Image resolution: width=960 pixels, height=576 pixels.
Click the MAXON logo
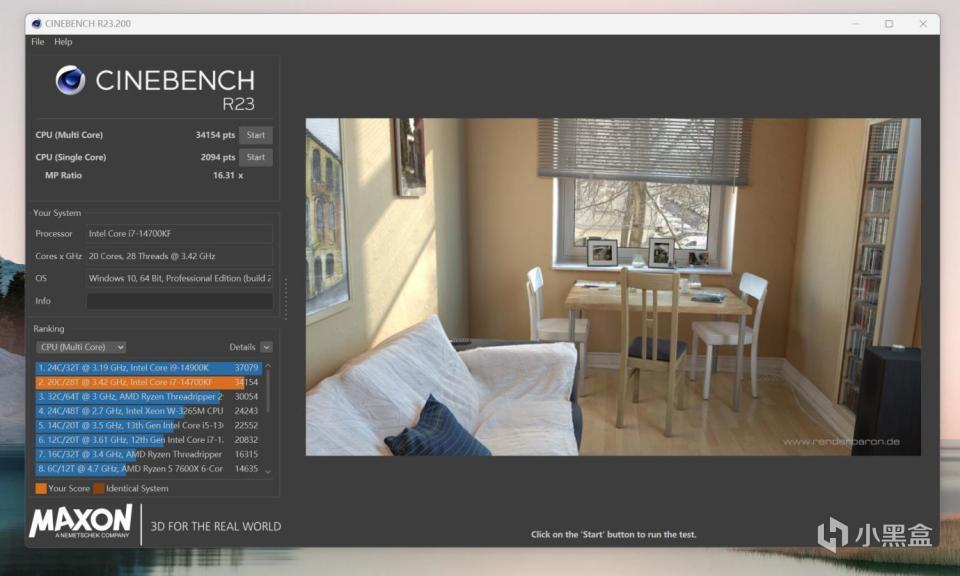pos(81,522)
